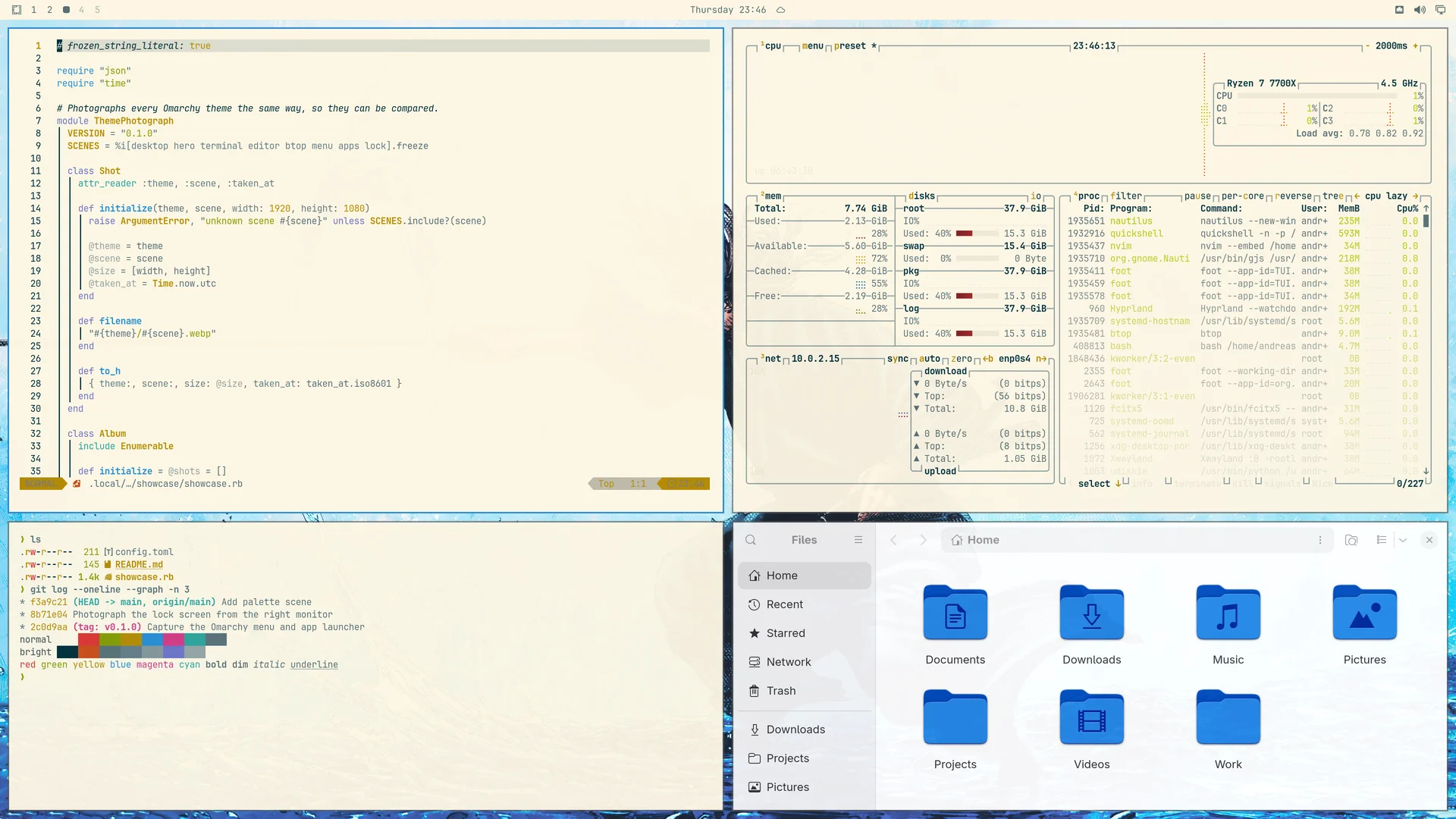Toggle btop pause for the process list
The width and height of the screenshot is (1456, 819).
point(1198,196)
